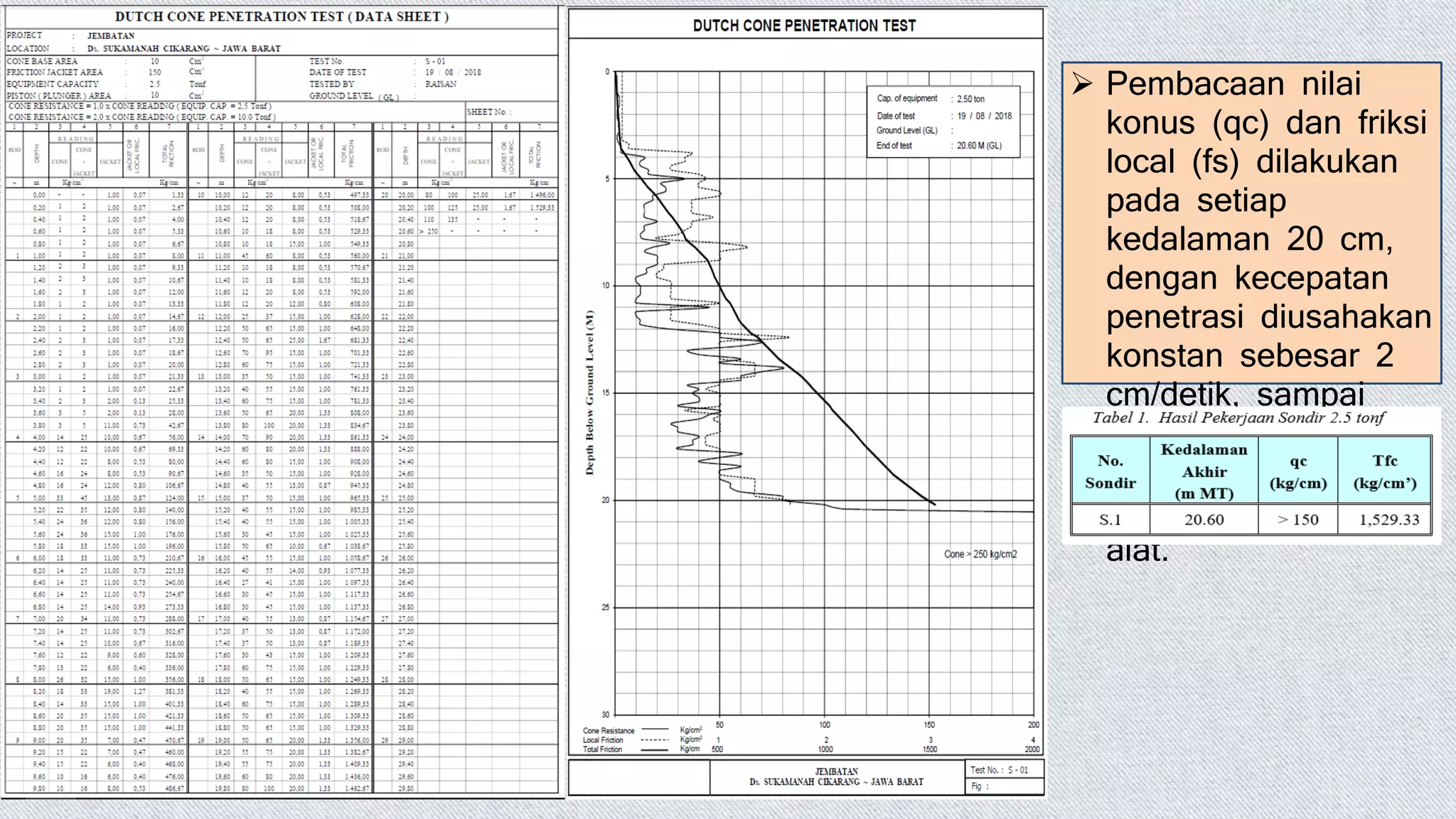Click the 'Depth Below Ground Level (M)' axis label

pos(589,392)
